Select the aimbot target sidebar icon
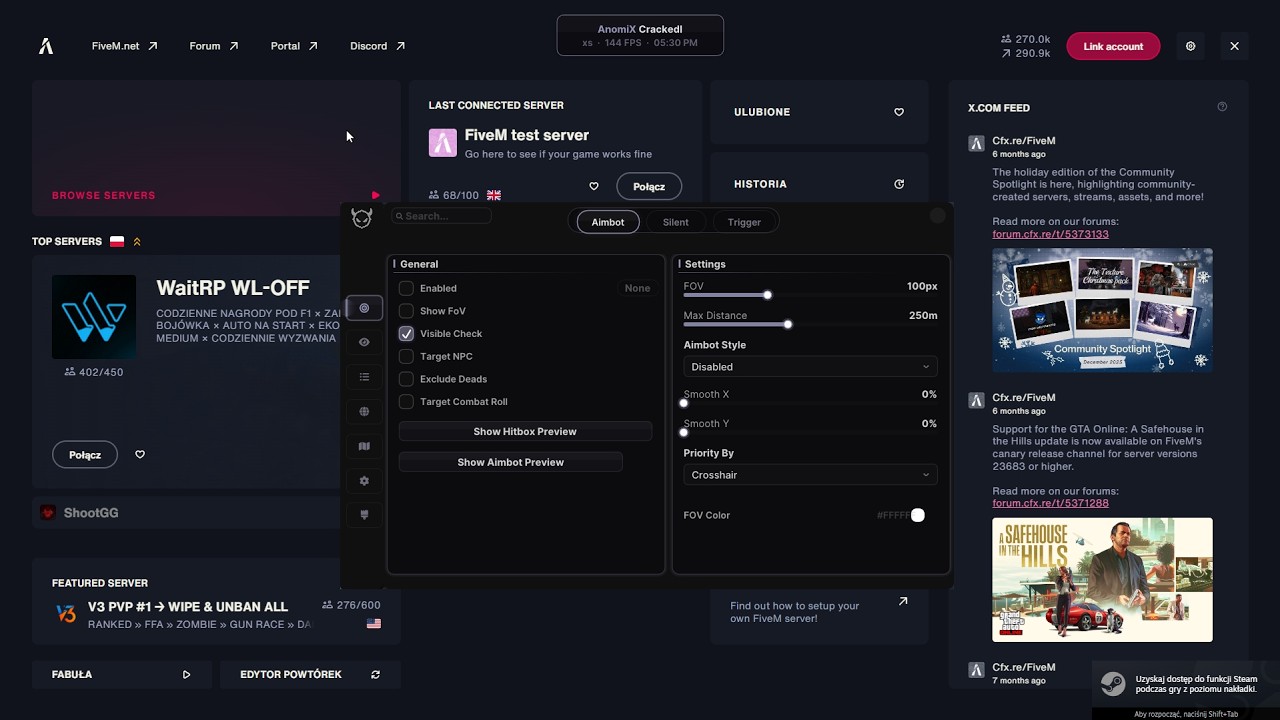This screenshot has width=1280, height=720. 364,308
